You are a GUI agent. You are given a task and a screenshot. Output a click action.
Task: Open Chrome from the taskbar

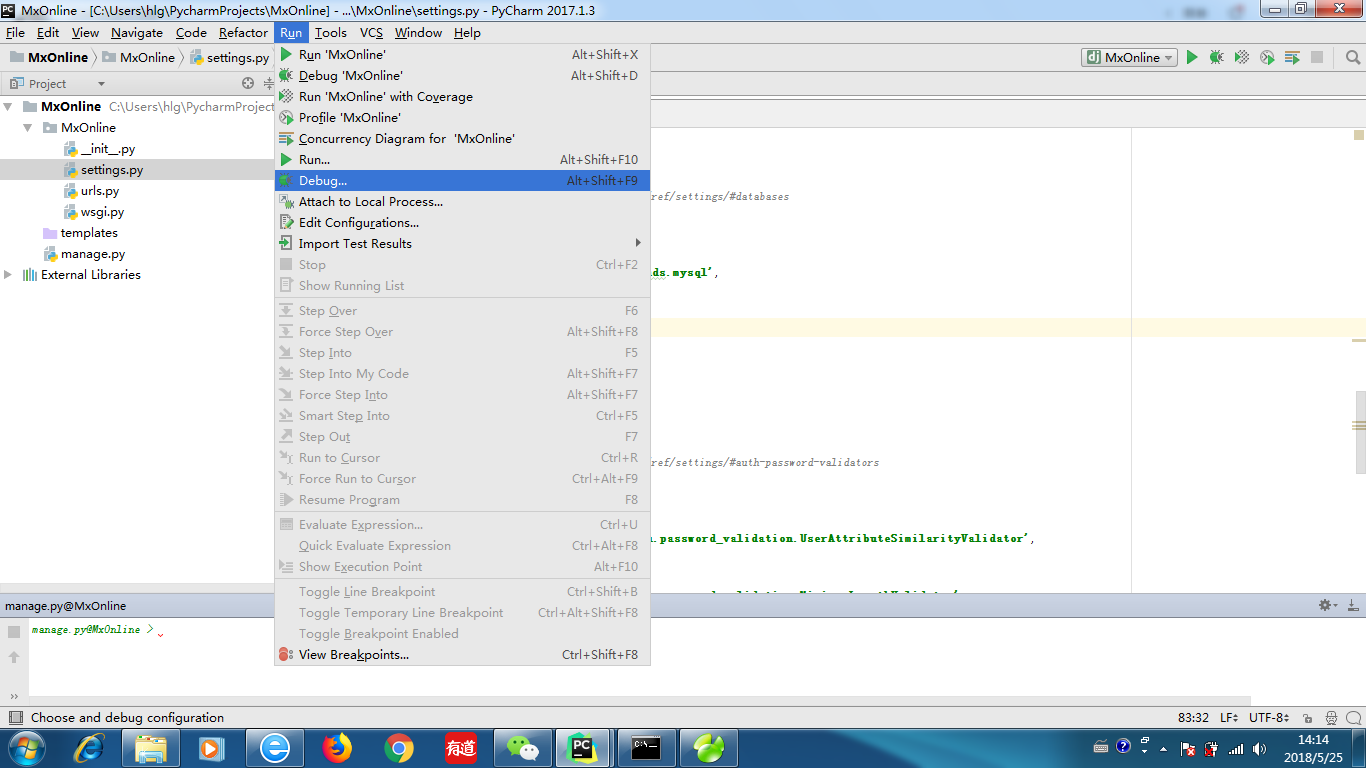point(399,748)
